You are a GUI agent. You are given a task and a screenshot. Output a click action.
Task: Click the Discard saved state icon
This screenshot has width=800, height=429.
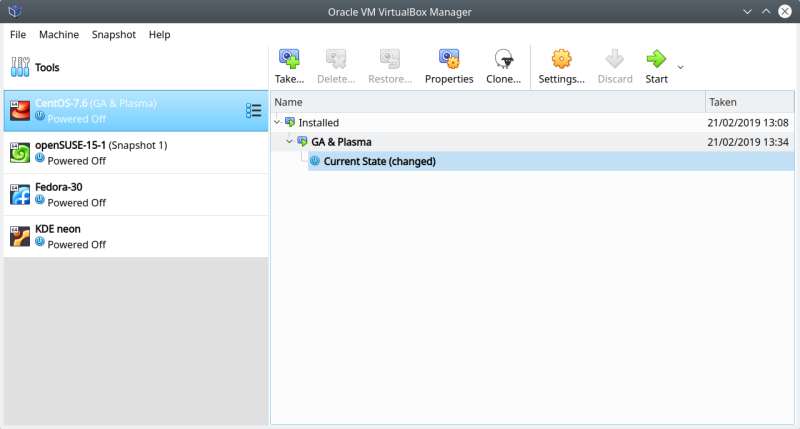(615, 59)
